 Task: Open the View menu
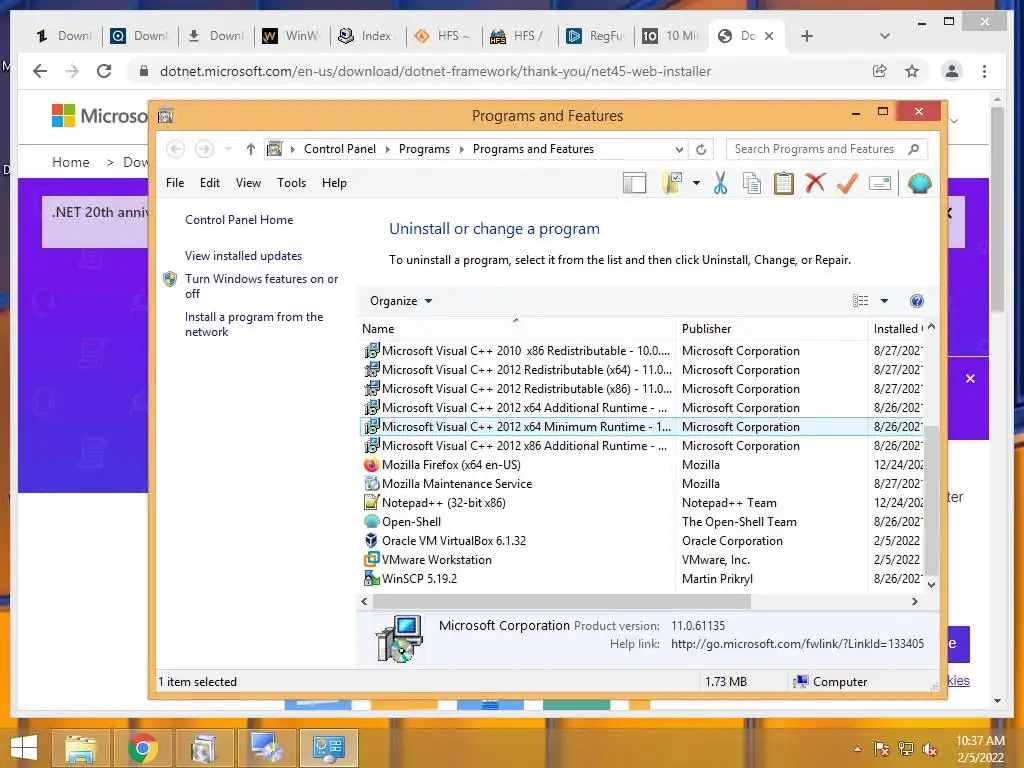point(248,183)
